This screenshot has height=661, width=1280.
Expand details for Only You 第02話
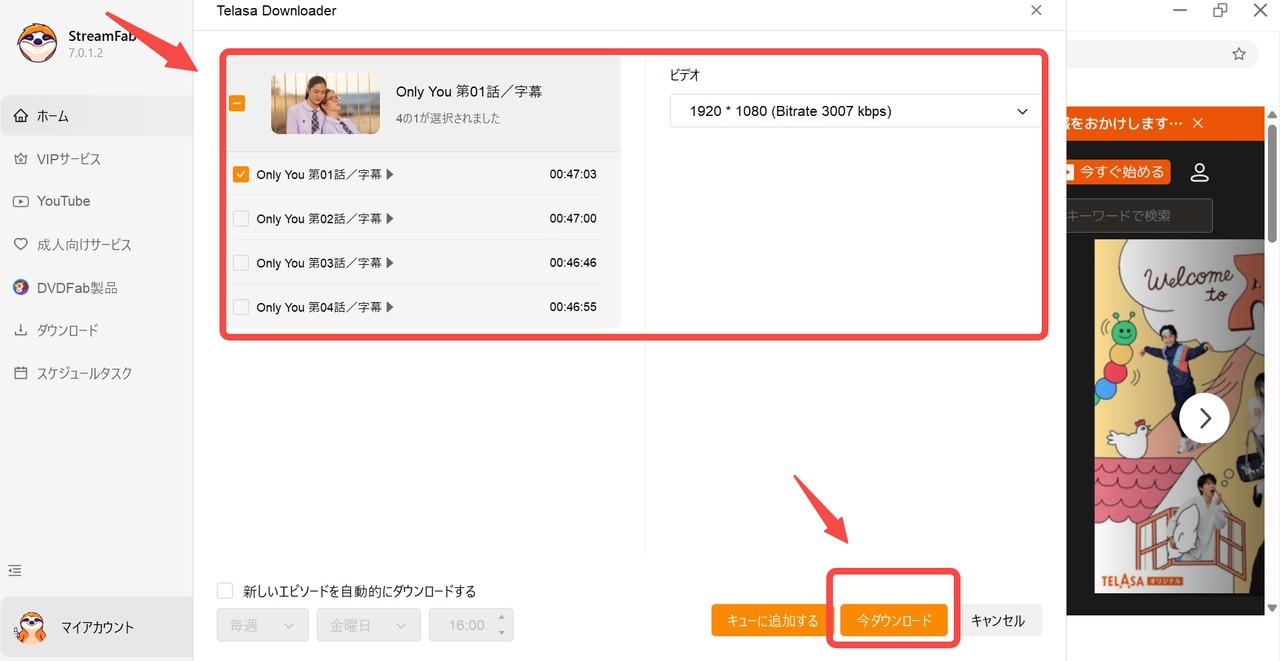(391, 218)
